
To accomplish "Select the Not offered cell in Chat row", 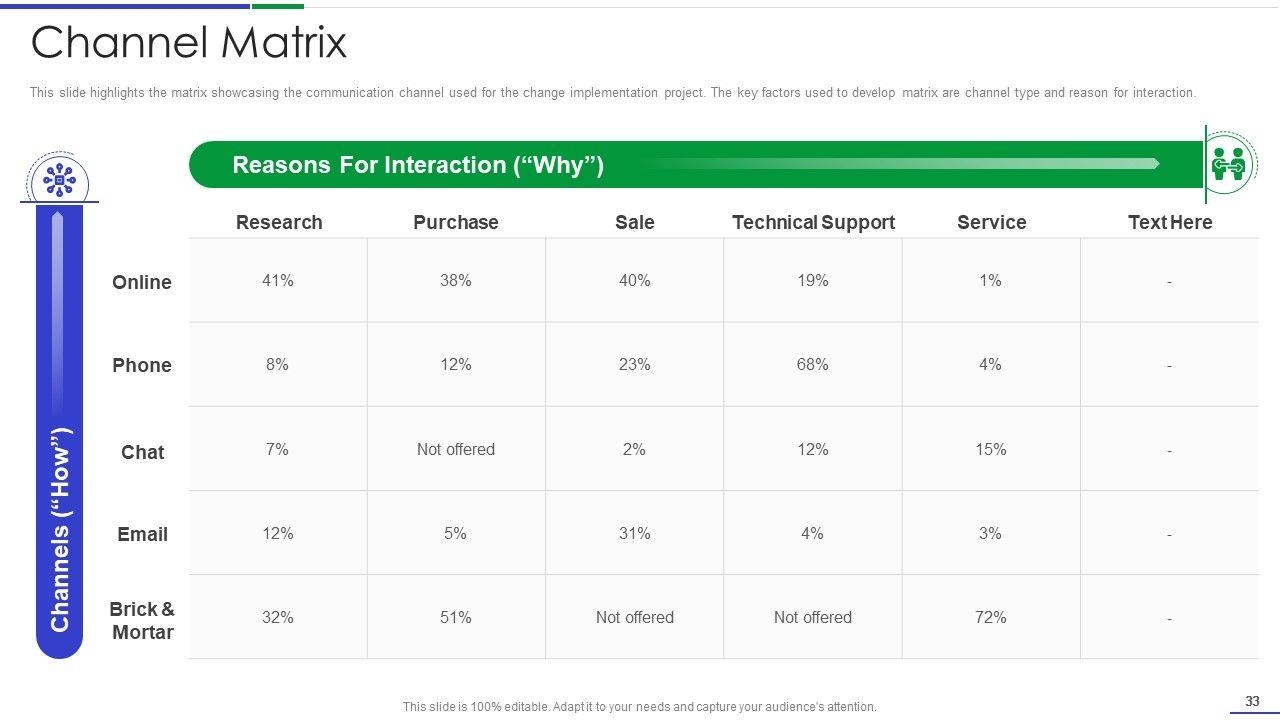I will tap(456, 449).
